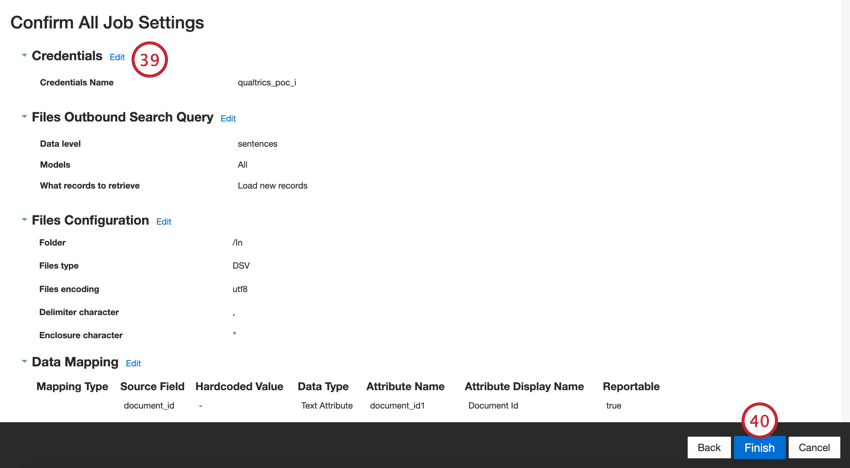
Task: Click the red step 39 marker
Action: (x=149, y=60)
